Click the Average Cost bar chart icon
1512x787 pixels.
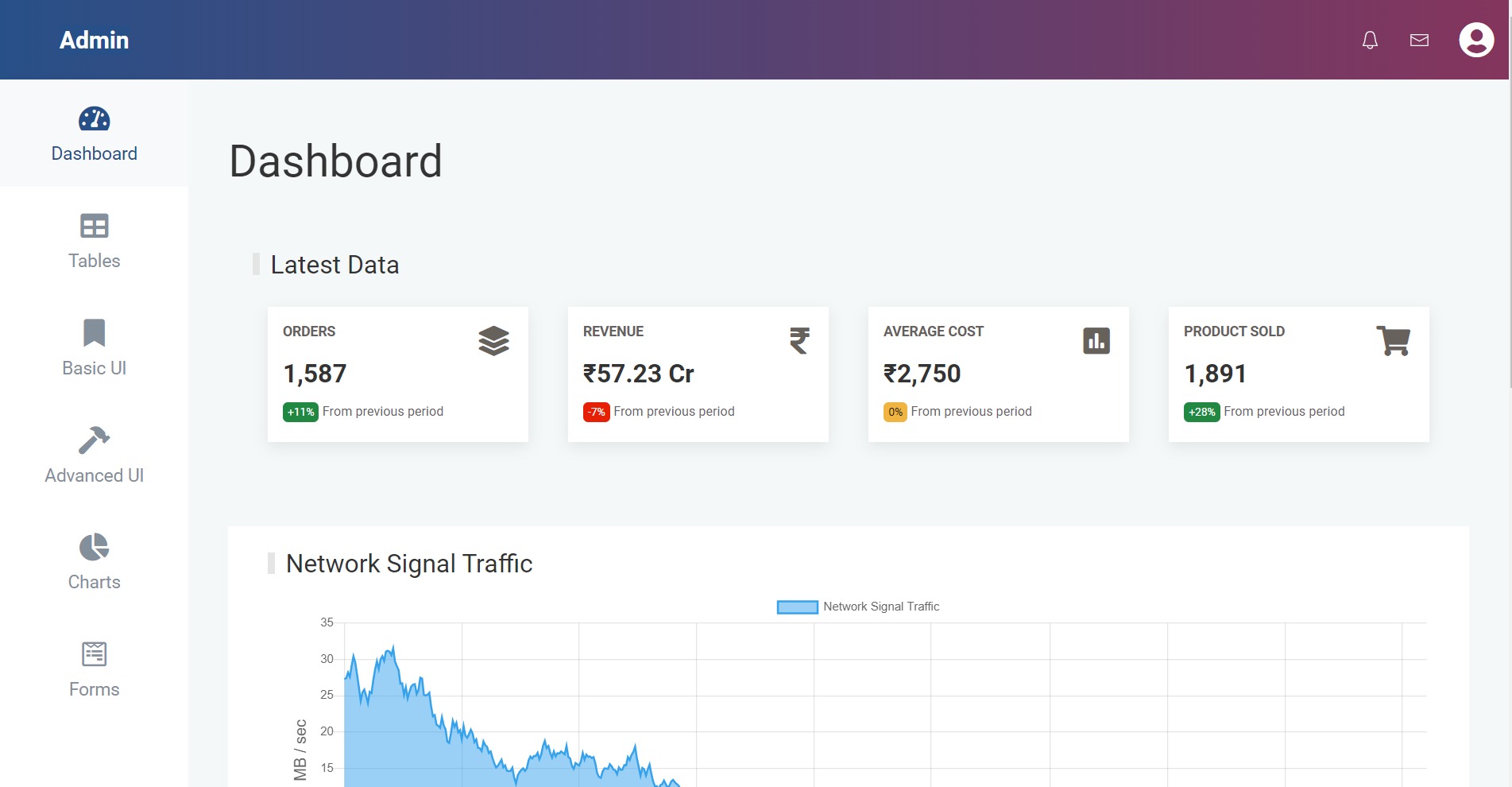click(x=1096, y=341)
